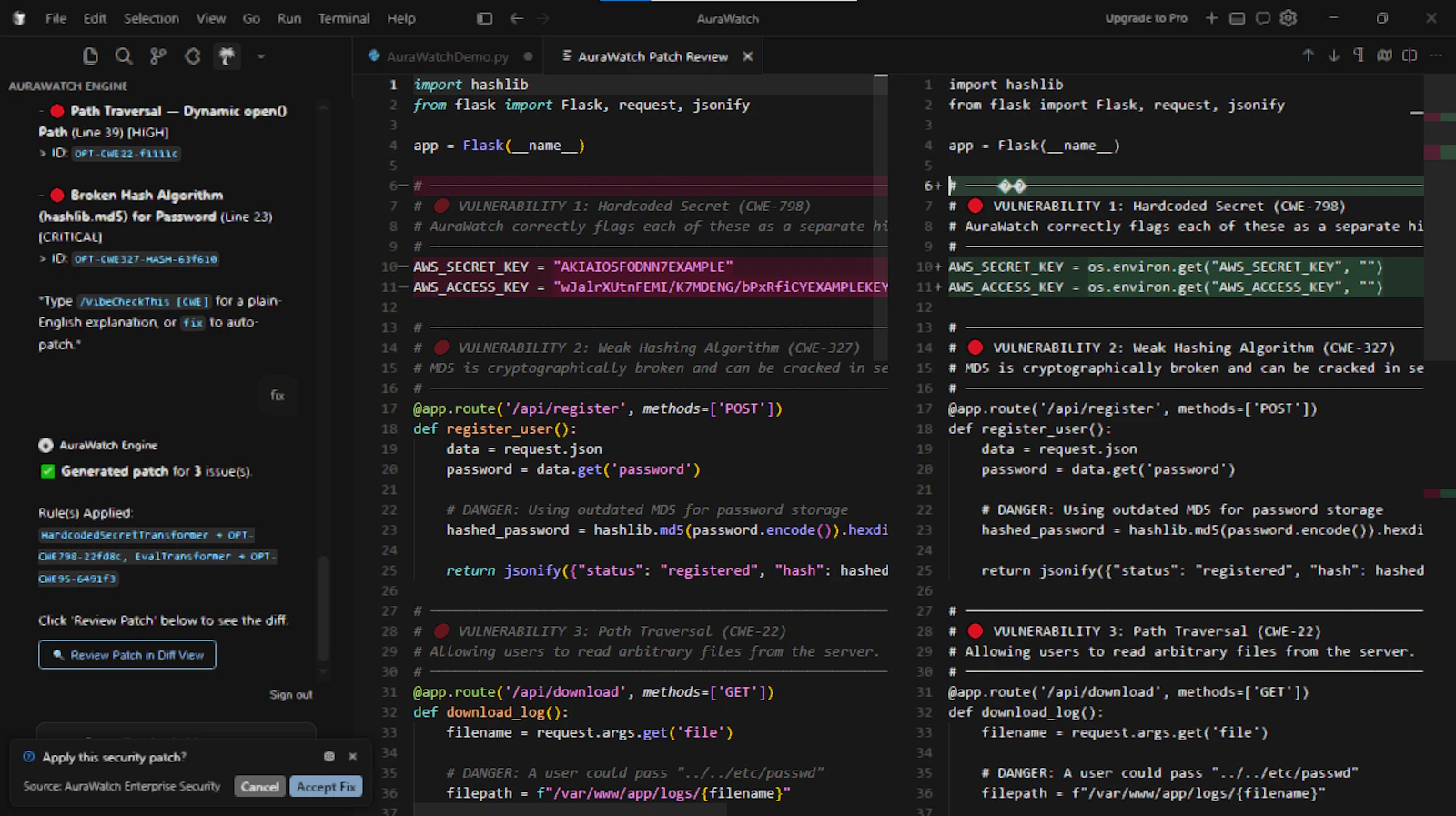Open the Search view

124,56
